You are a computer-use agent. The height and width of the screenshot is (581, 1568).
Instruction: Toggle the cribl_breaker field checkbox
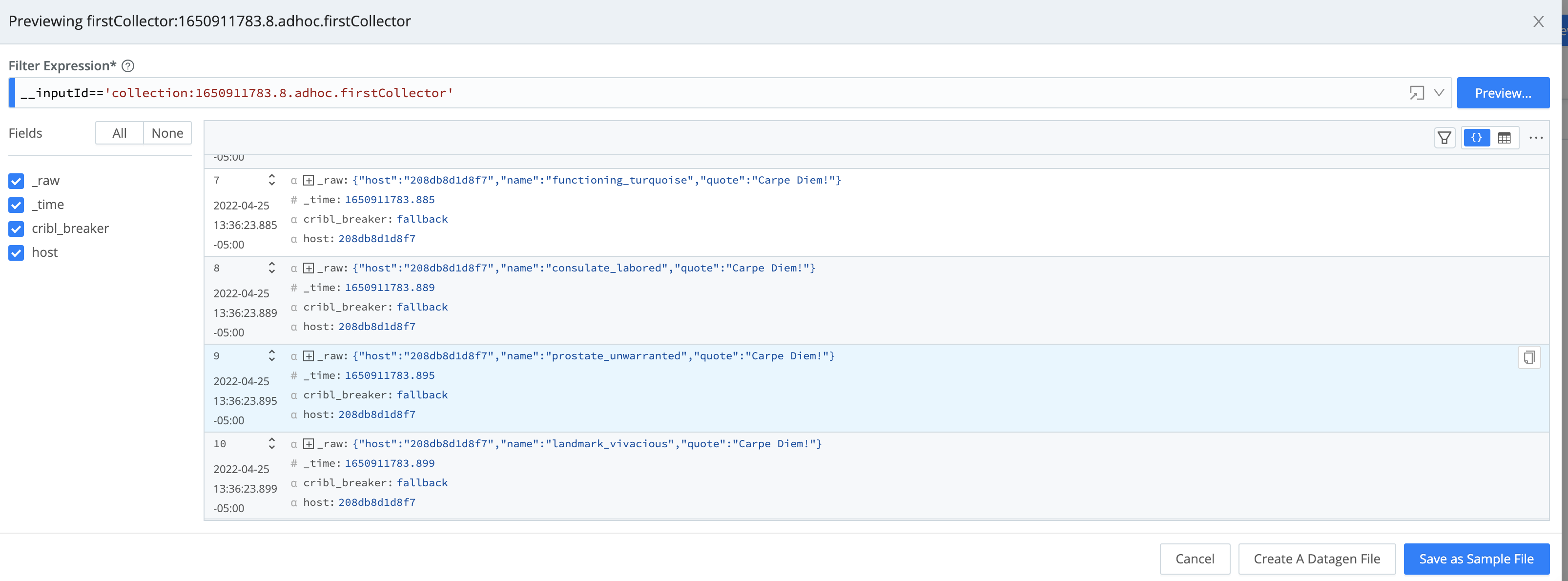coord(17,229)
